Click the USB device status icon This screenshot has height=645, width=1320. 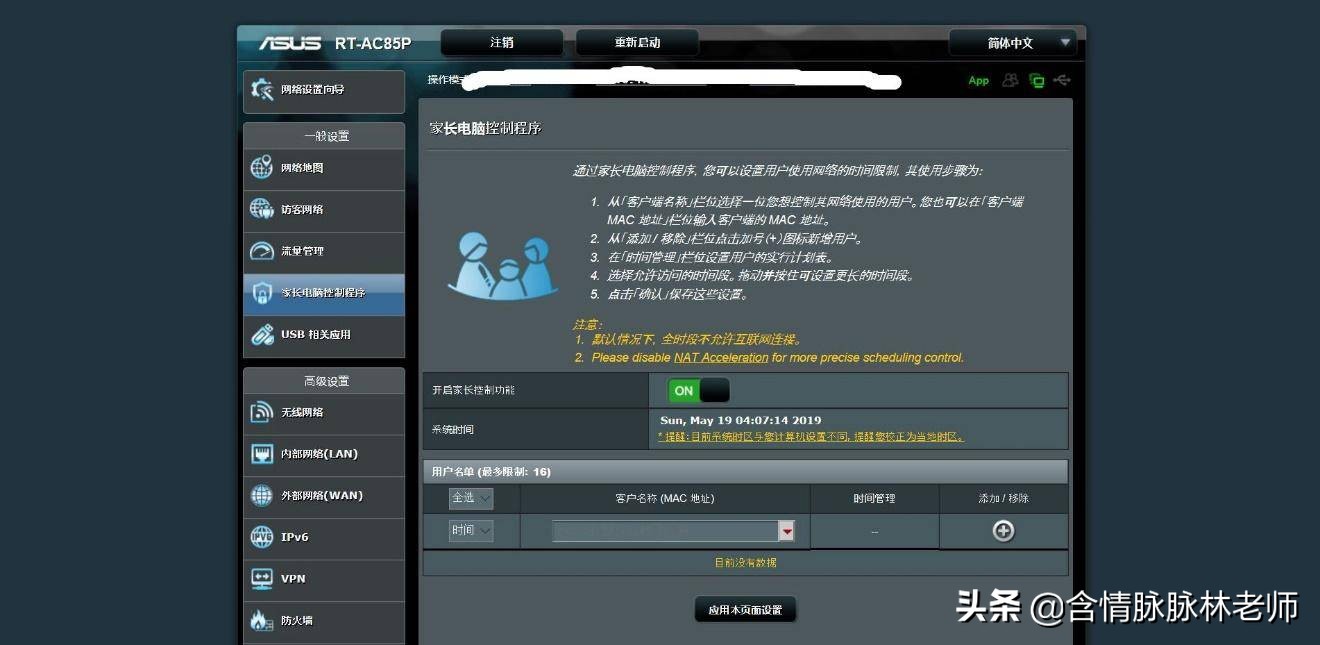click(1061, 80)
